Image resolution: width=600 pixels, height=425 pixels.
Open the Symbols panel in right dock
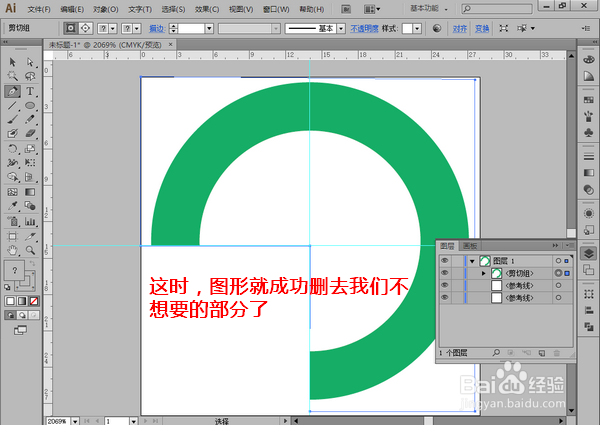(589, 132)
